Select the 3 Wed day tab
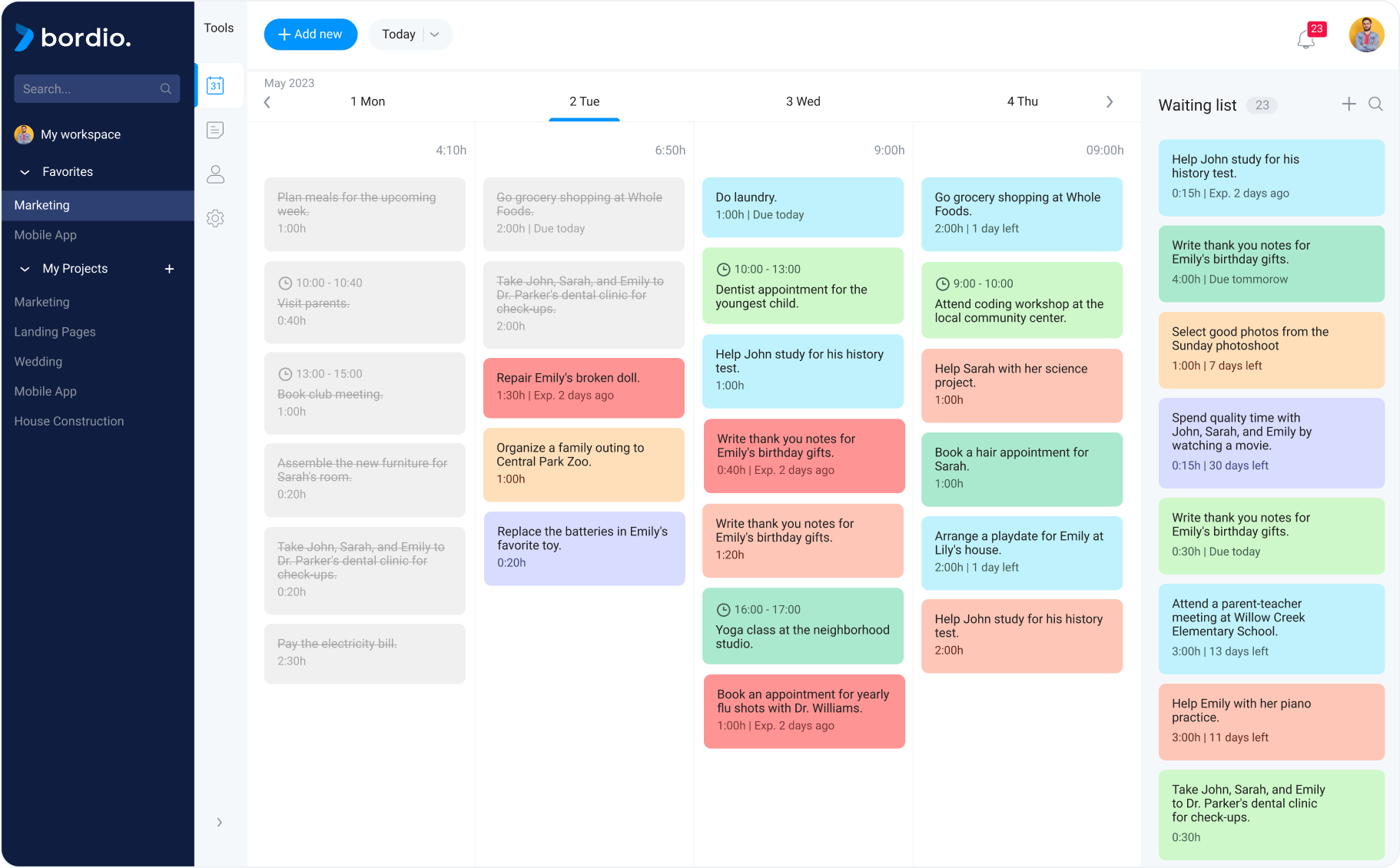This screenshot has height=868, width=1400. [803, 101]
